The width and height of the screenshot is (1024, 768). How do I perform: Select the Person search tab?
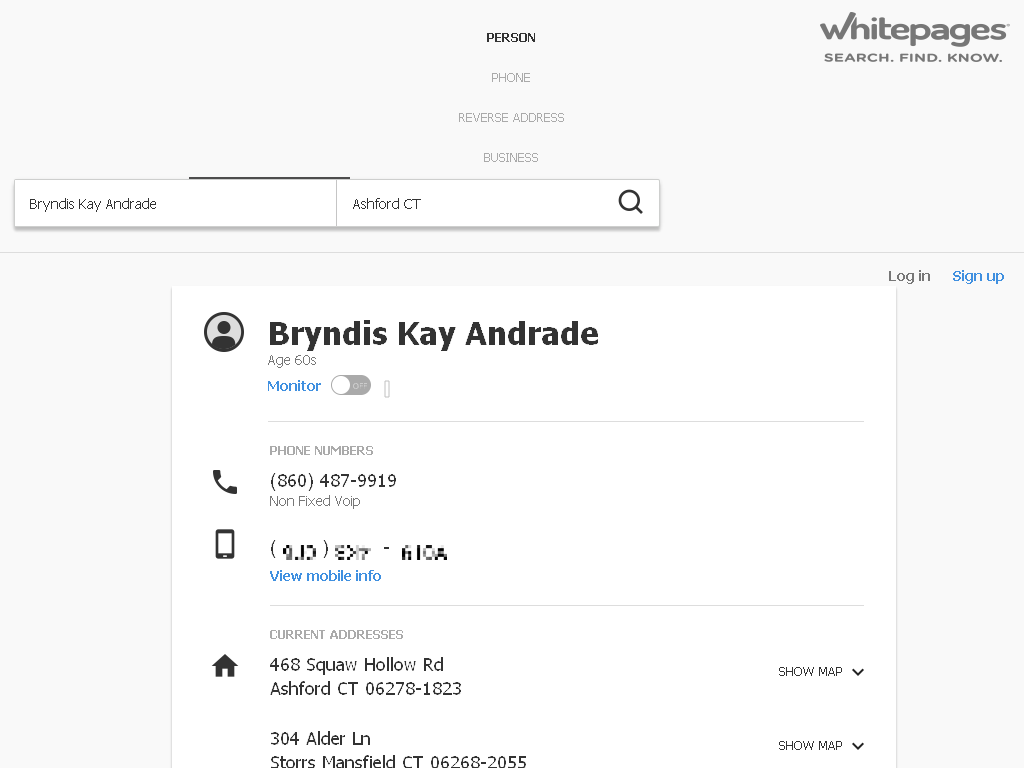point(511,38)
